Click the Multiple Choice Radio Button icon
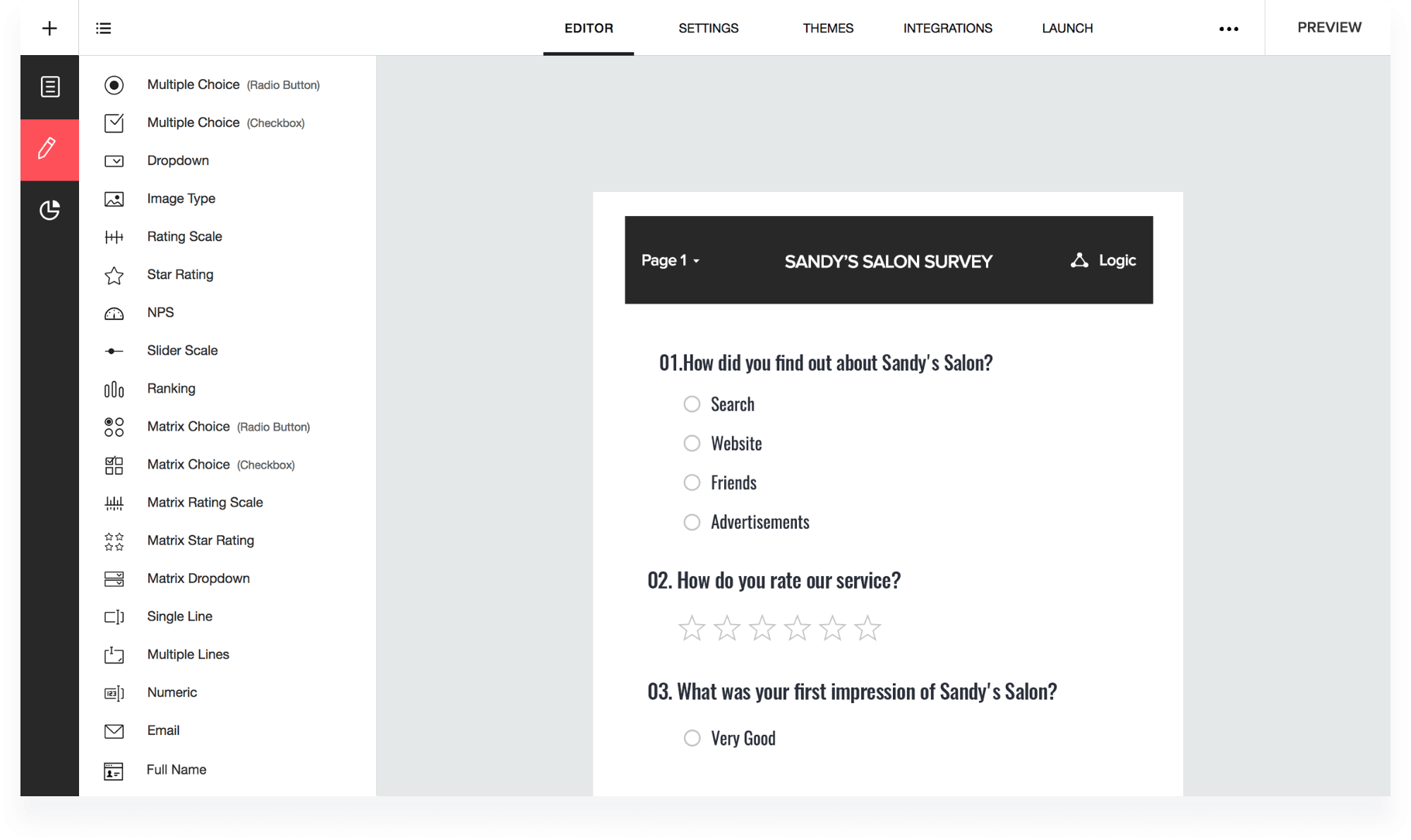This screenshot has width=1411, height=840. (114, 84)
